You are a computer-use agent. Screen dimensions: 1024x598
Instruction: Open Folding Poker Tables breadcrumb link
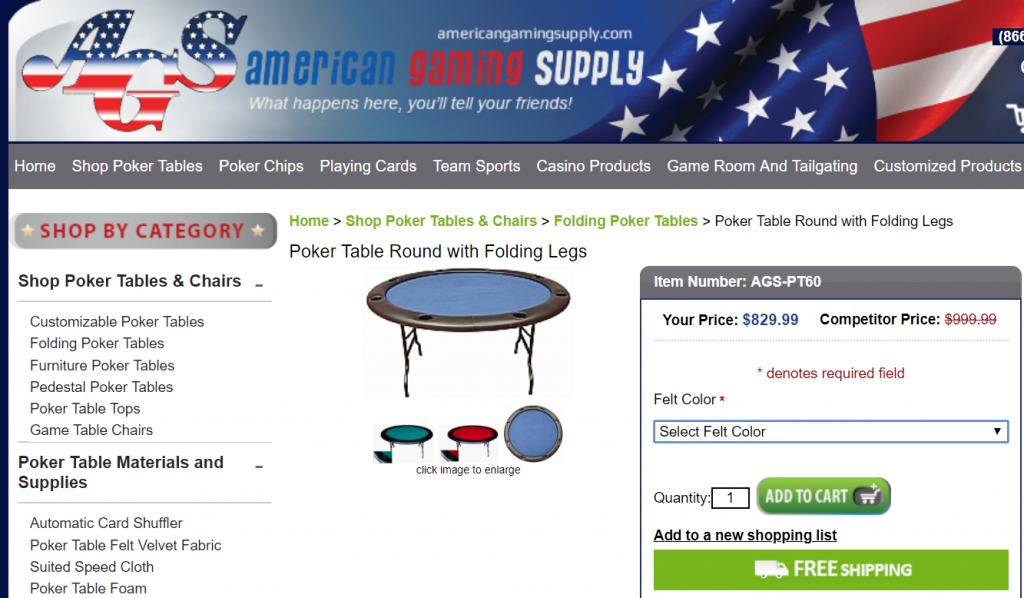[626, 221]
